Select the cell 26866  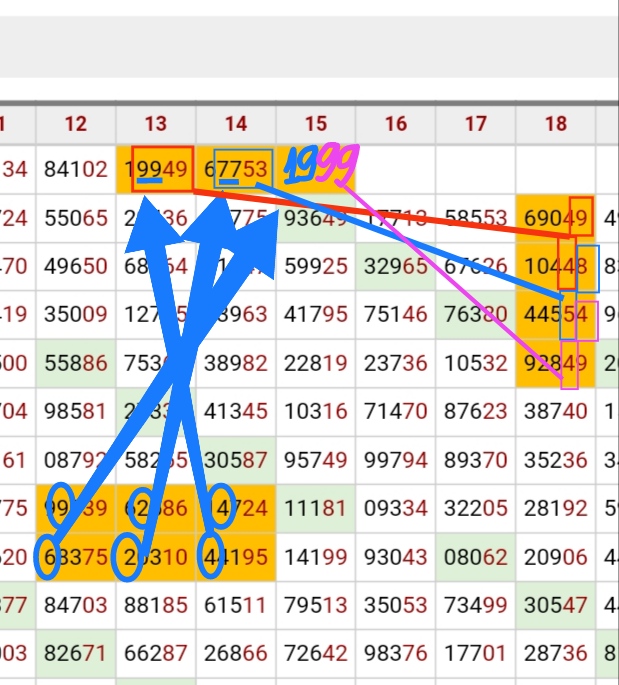236,654
